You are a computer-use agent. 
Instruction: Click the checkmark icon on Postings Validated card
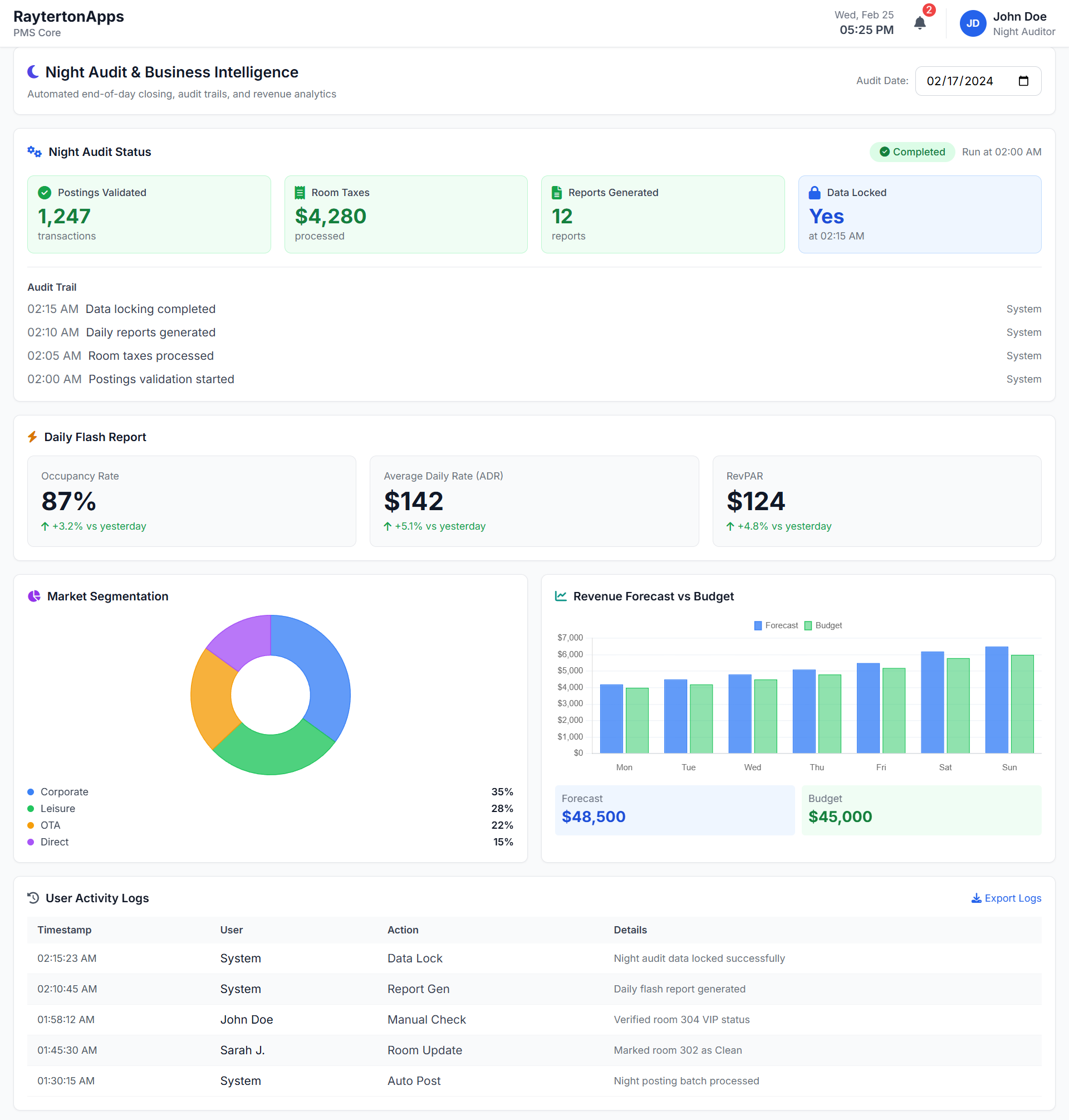click(x=45, y=193)
